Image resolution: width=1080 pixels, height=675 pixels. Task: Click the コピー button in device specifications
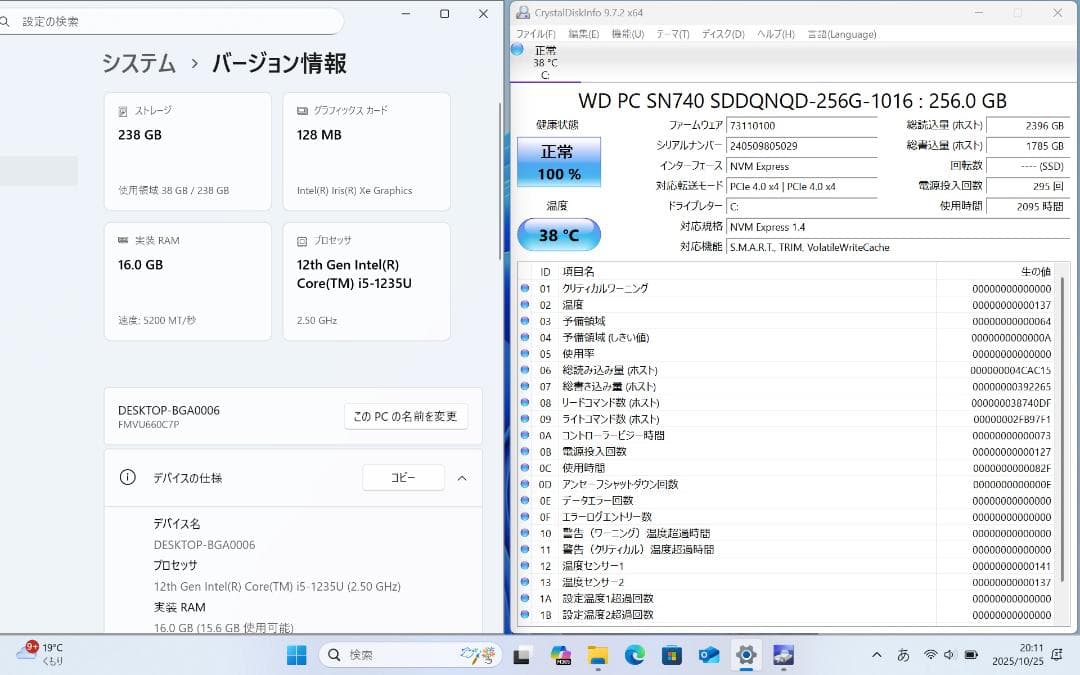tap(403, 478)
